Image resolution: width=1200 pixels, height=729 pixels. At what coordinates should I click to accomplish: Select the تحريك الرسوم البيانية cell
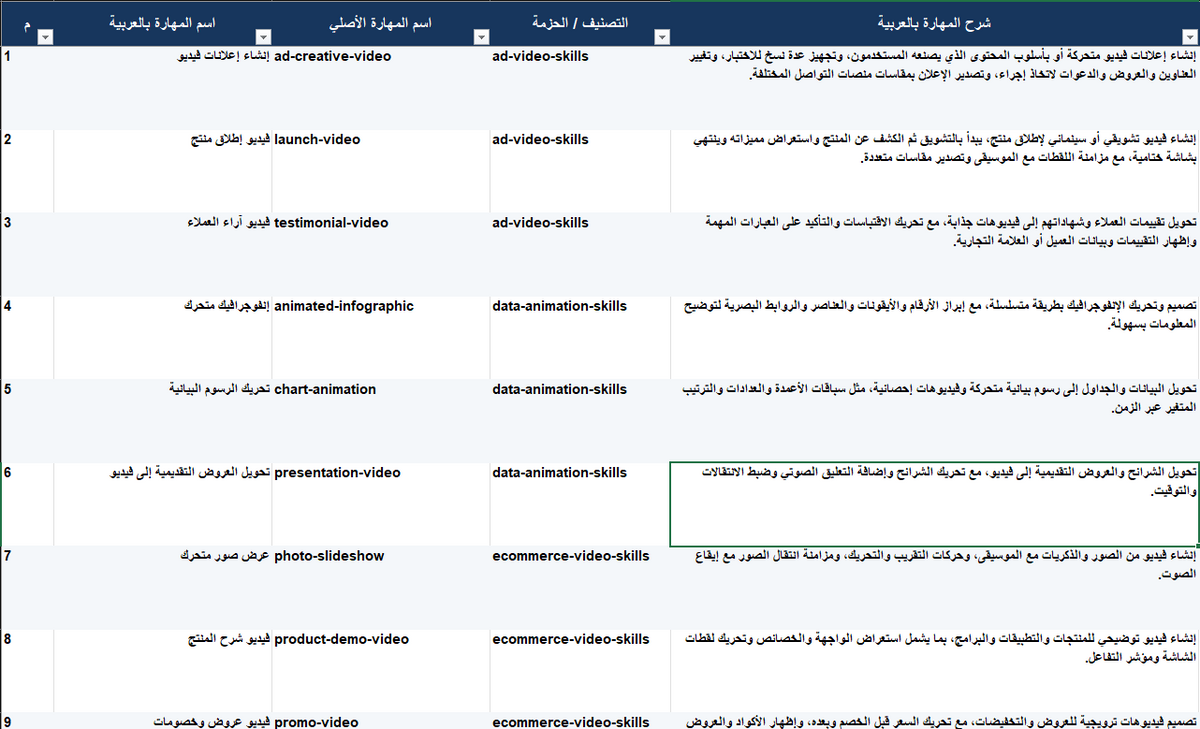(162, 420)
